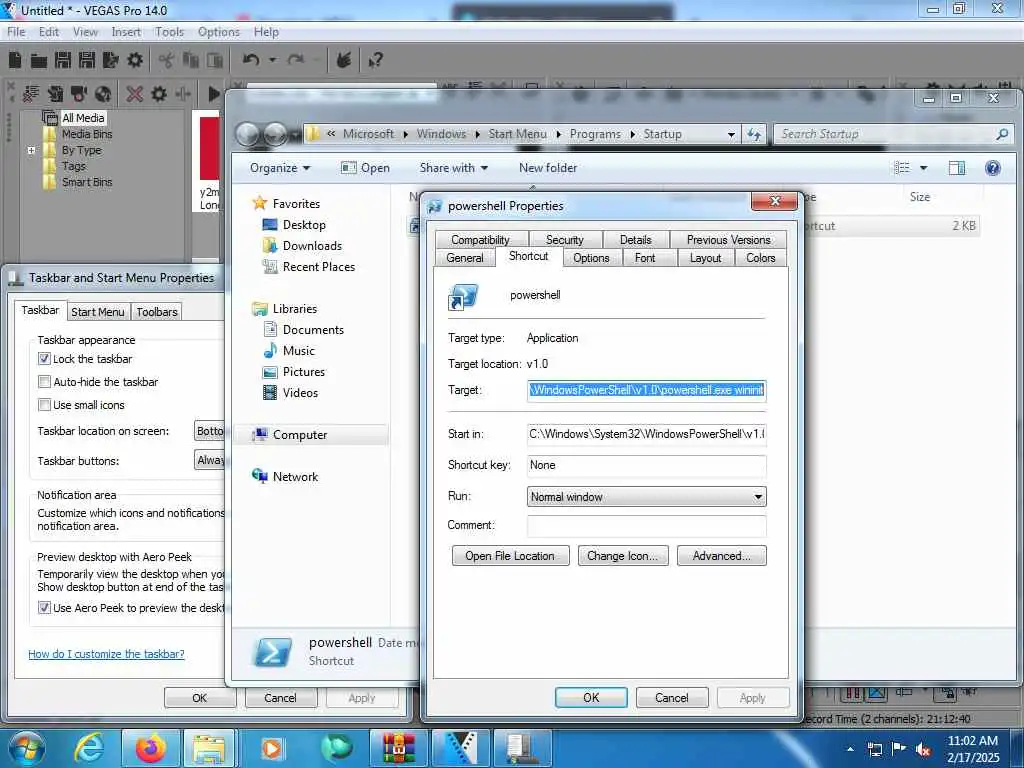Viewport: 1024px width, 768px height.
Task: Enable Use small icons checkbox
Action: 44,405
